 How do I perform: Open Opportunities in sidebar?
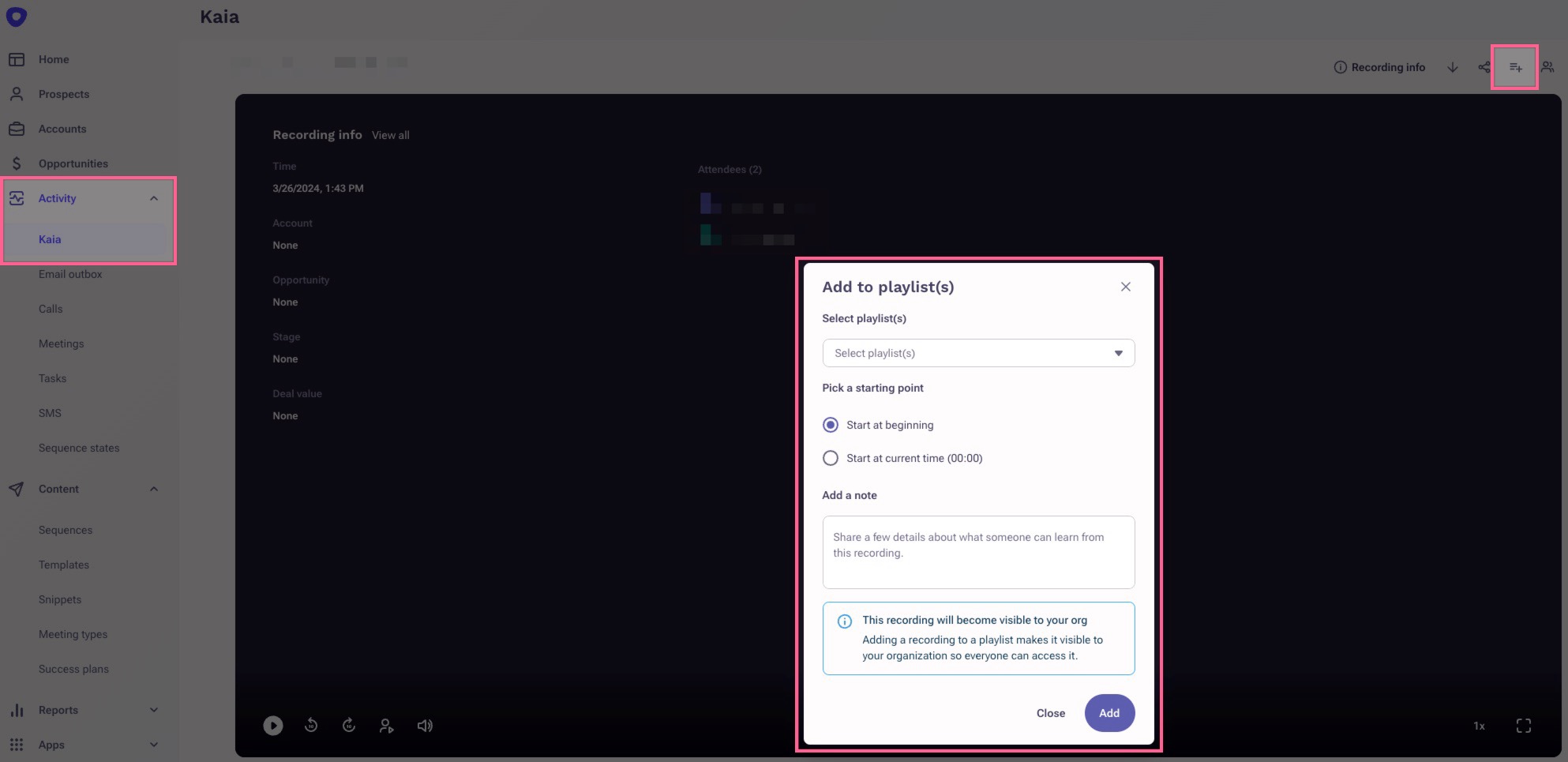coord(73,163)
